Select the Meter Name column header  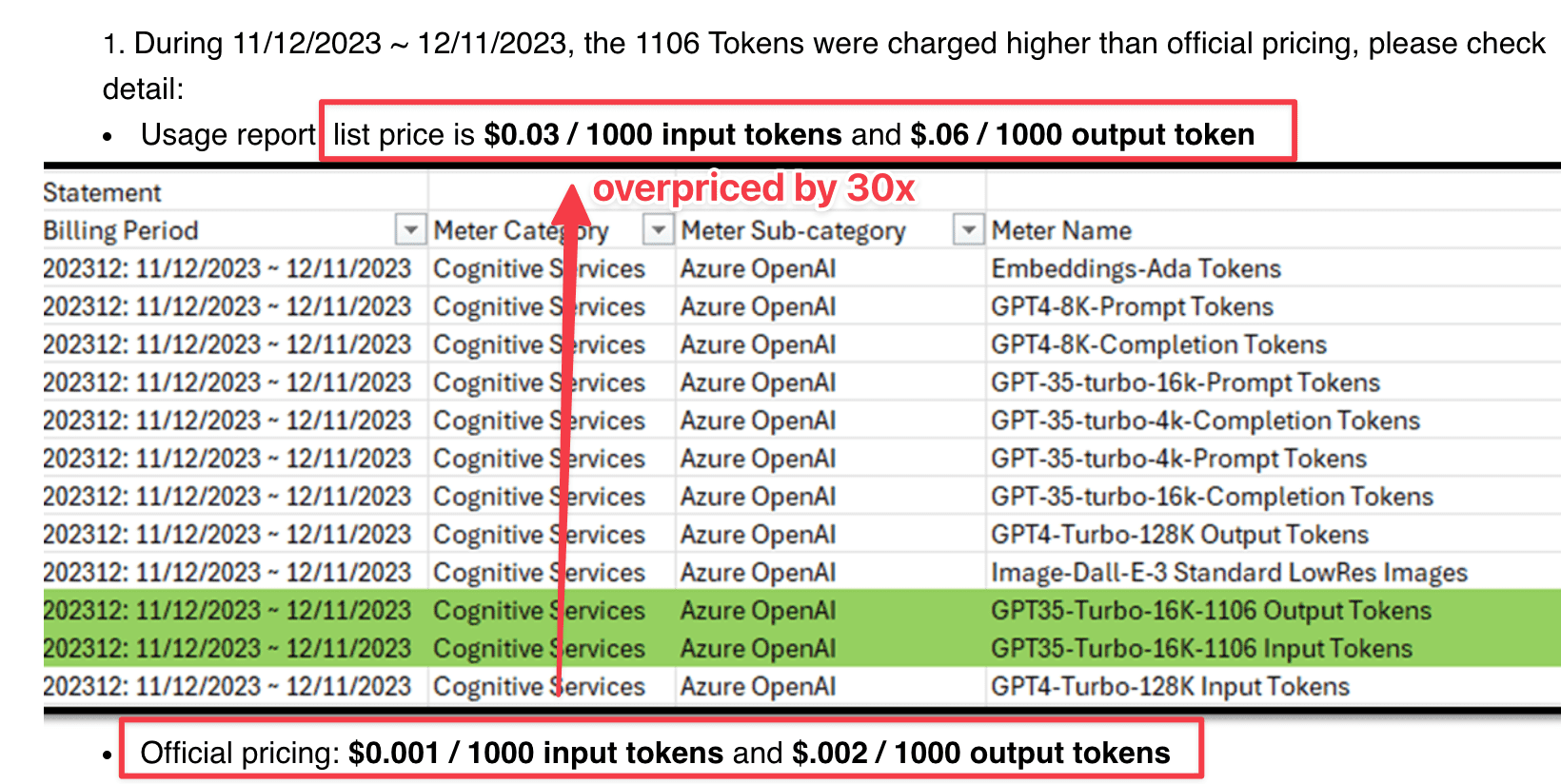pos(1061,230)
